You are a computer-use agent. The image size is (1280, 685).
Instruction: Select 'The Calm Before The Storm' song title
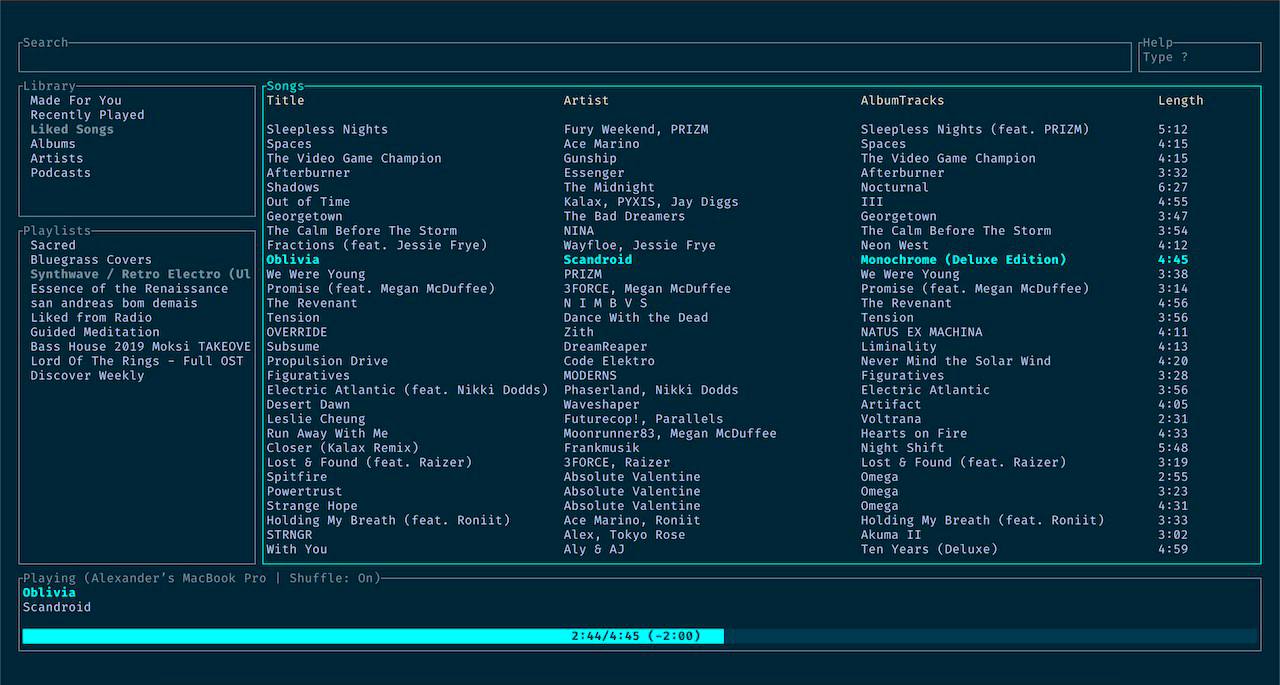tap(362, 231)
